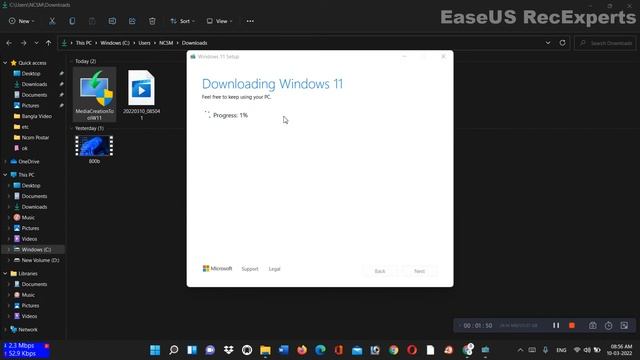Pause the EaseUS recording

click(x=556, y=325)
